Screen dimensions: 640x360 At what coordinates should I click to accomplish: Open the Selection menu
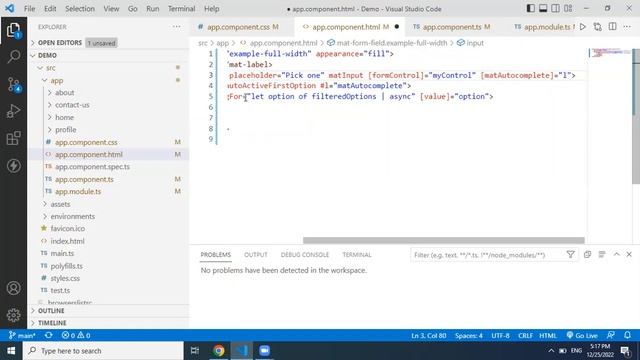[80, 9]
